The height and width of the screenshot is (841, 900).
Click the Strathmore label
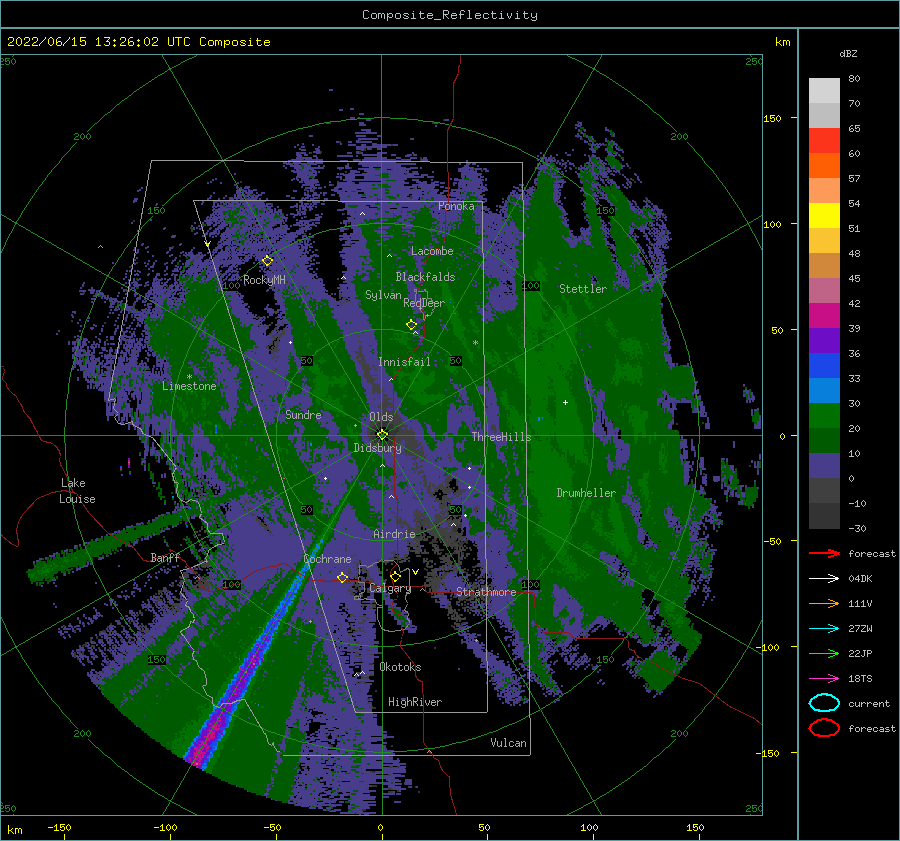click(x=486, y=592)
